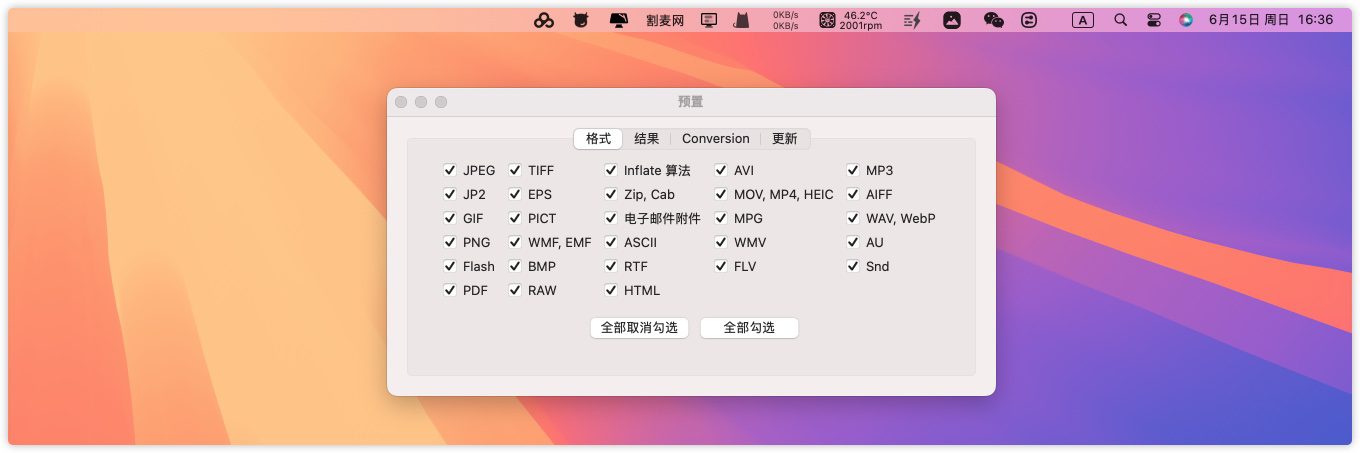Screen dimensions: 1360x453
Task: Uncheck the Flash checkbox
Action: 450,266
